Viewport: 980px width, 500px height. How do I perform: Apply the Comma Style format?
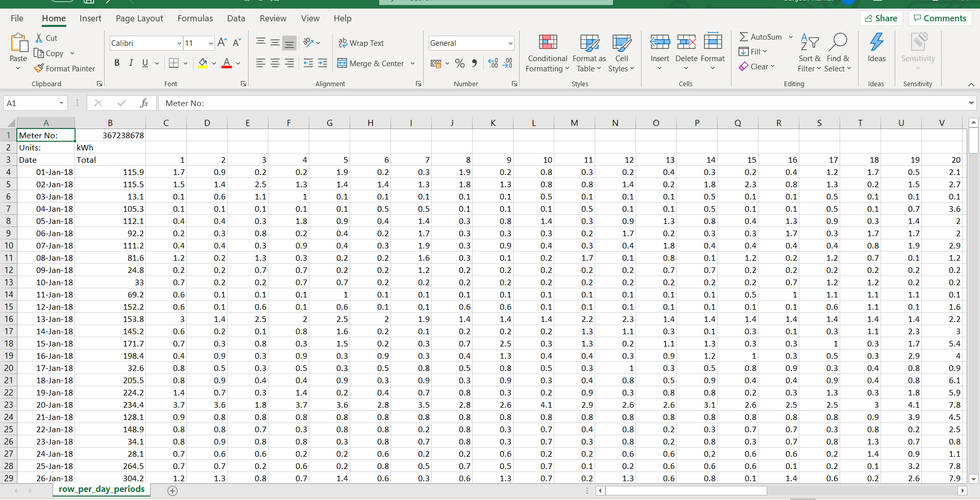click(474, 63)
